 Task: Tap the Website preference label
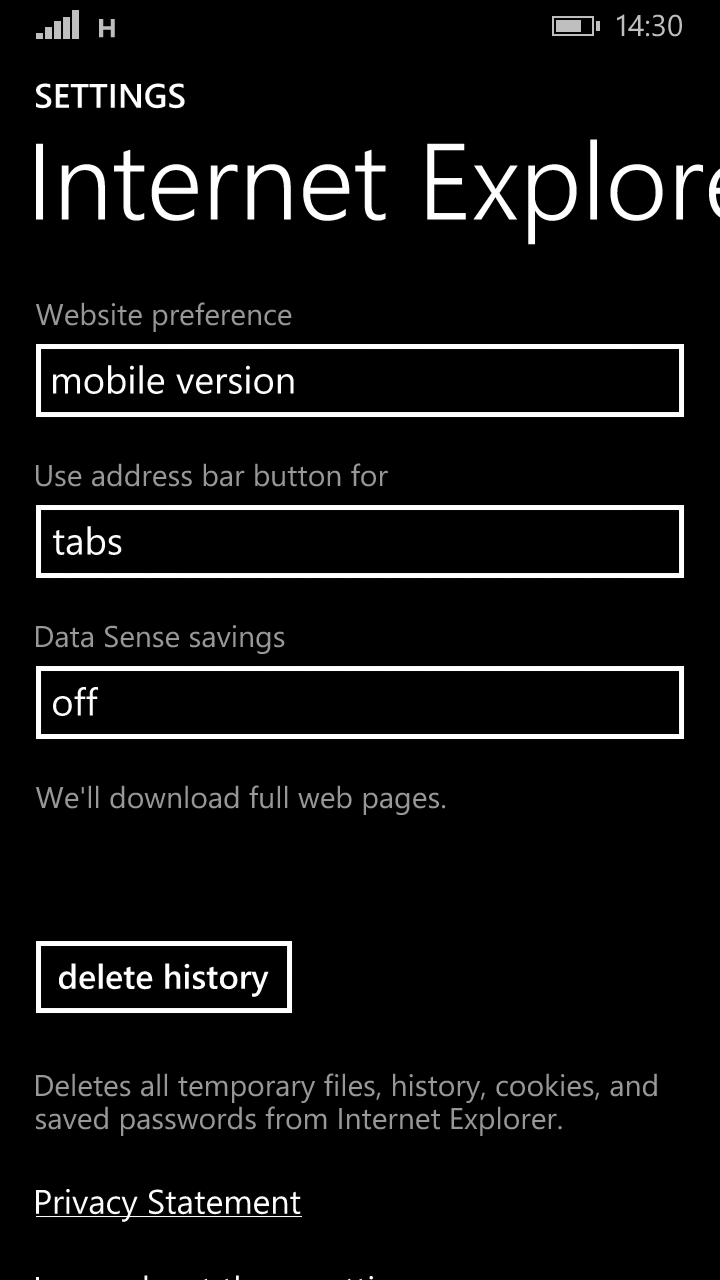[x=164, y=316]
